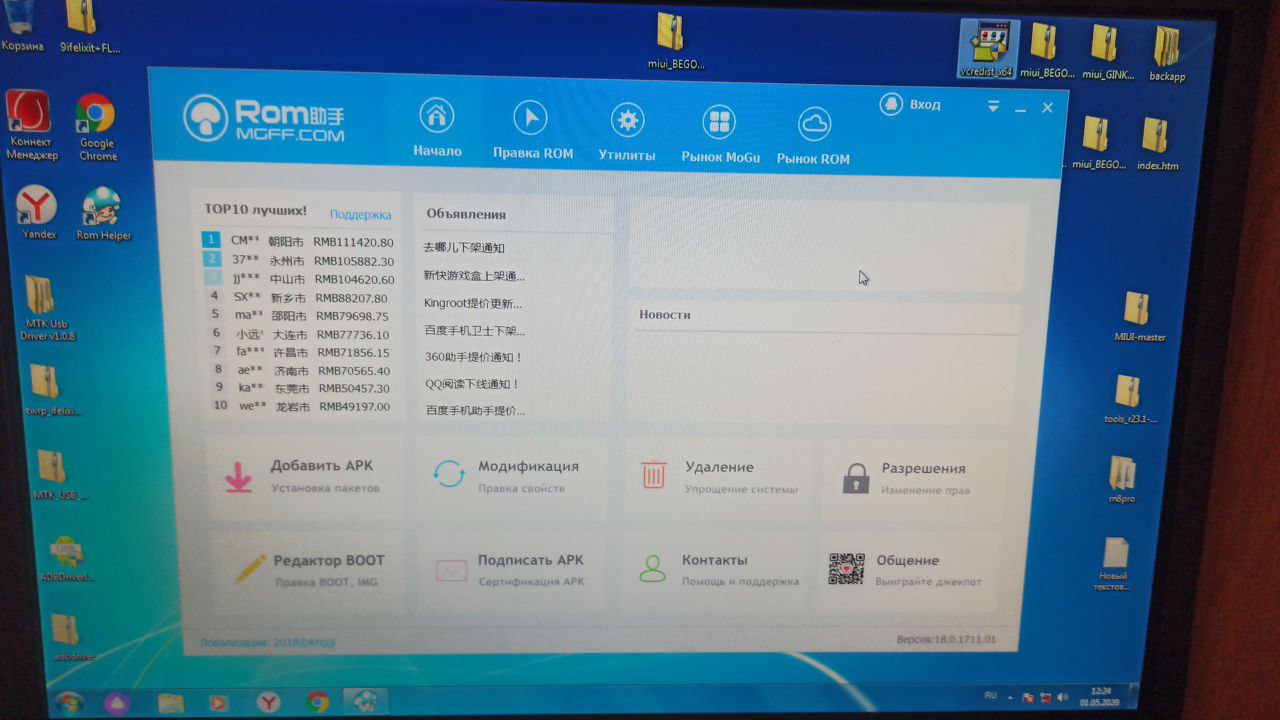Select the ADBDriver installer icon
This screenshot has width=1280, height=720.
(x=67, y=560)
